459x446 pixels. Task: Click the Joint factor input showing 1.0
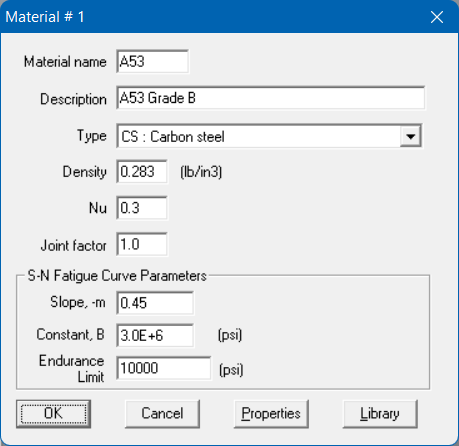tap(142, 245)
